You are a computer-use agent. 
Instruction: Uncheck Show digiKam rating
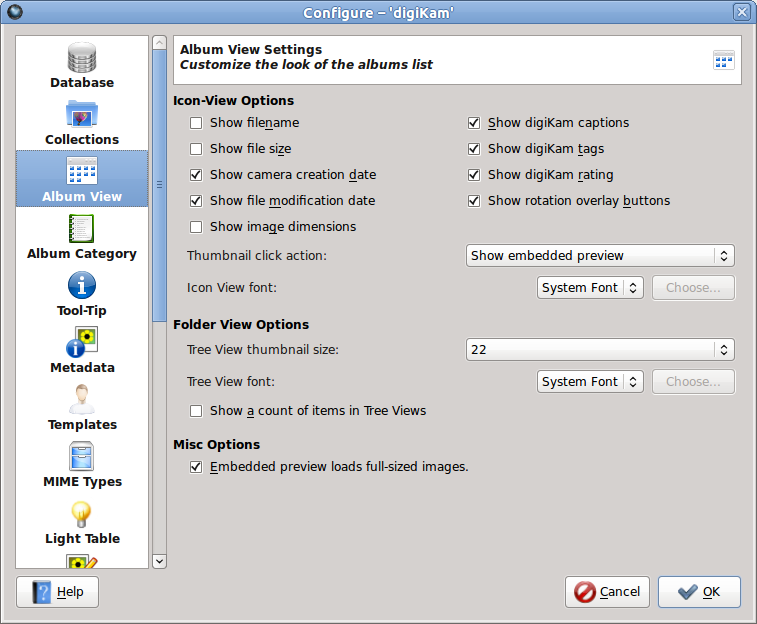[474, 175]
